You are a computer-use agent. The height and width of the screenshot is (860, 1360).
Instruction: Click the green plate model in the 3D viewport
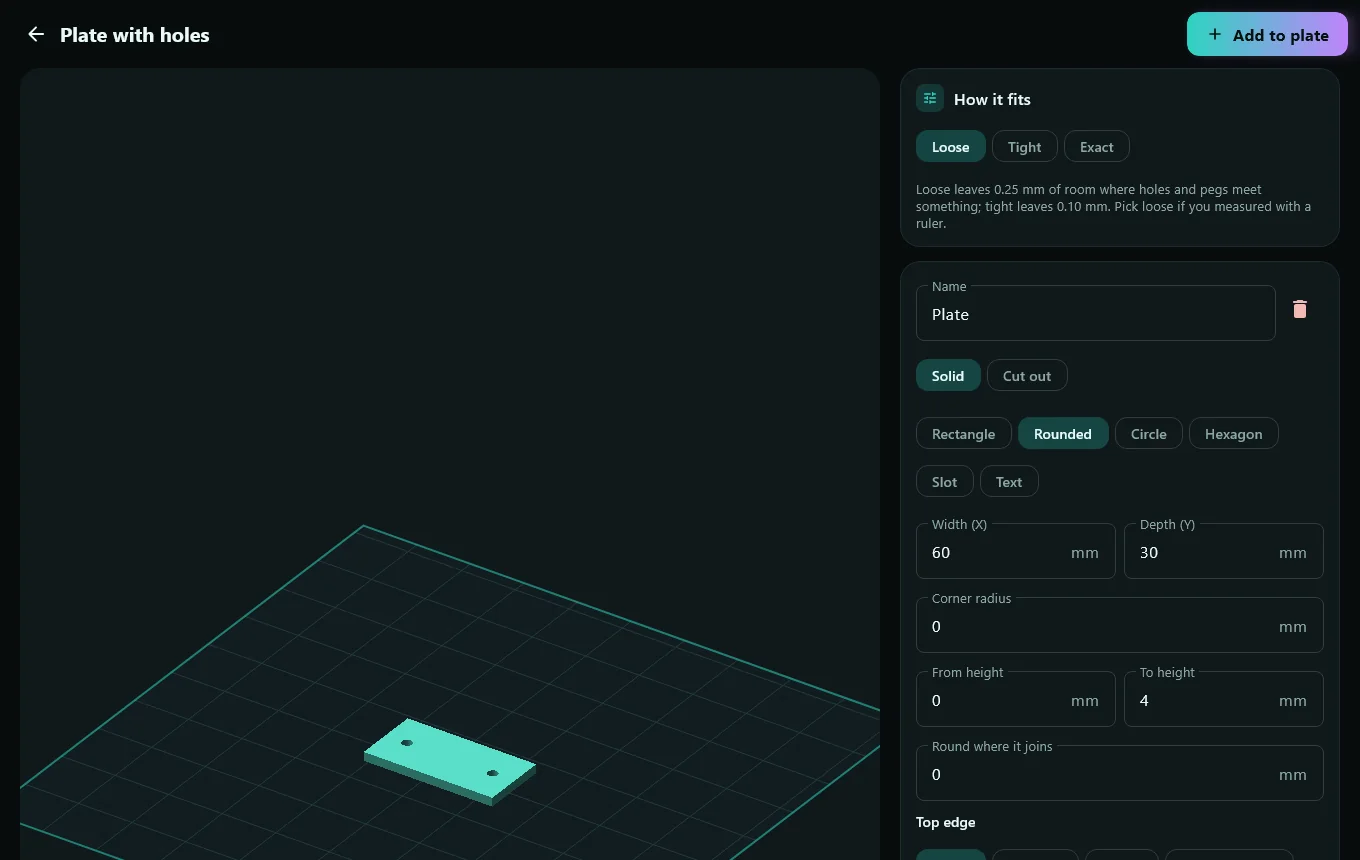coord(450,760)
